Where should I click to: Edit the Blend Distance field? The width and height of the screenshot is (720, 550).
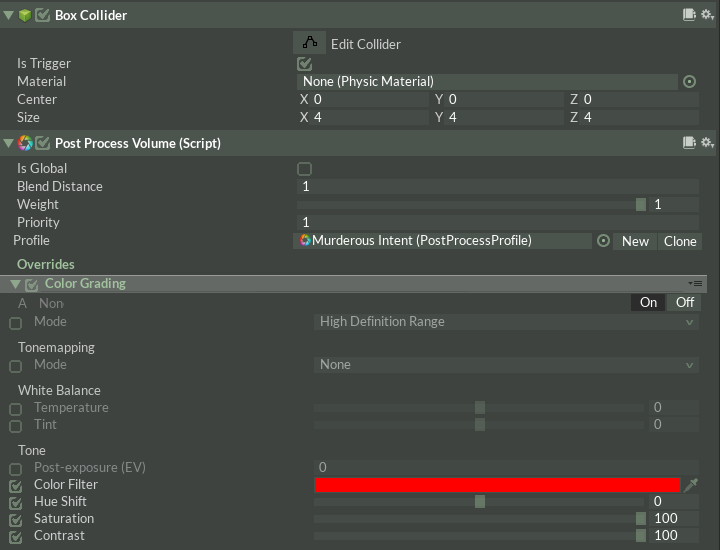[498, 186]
